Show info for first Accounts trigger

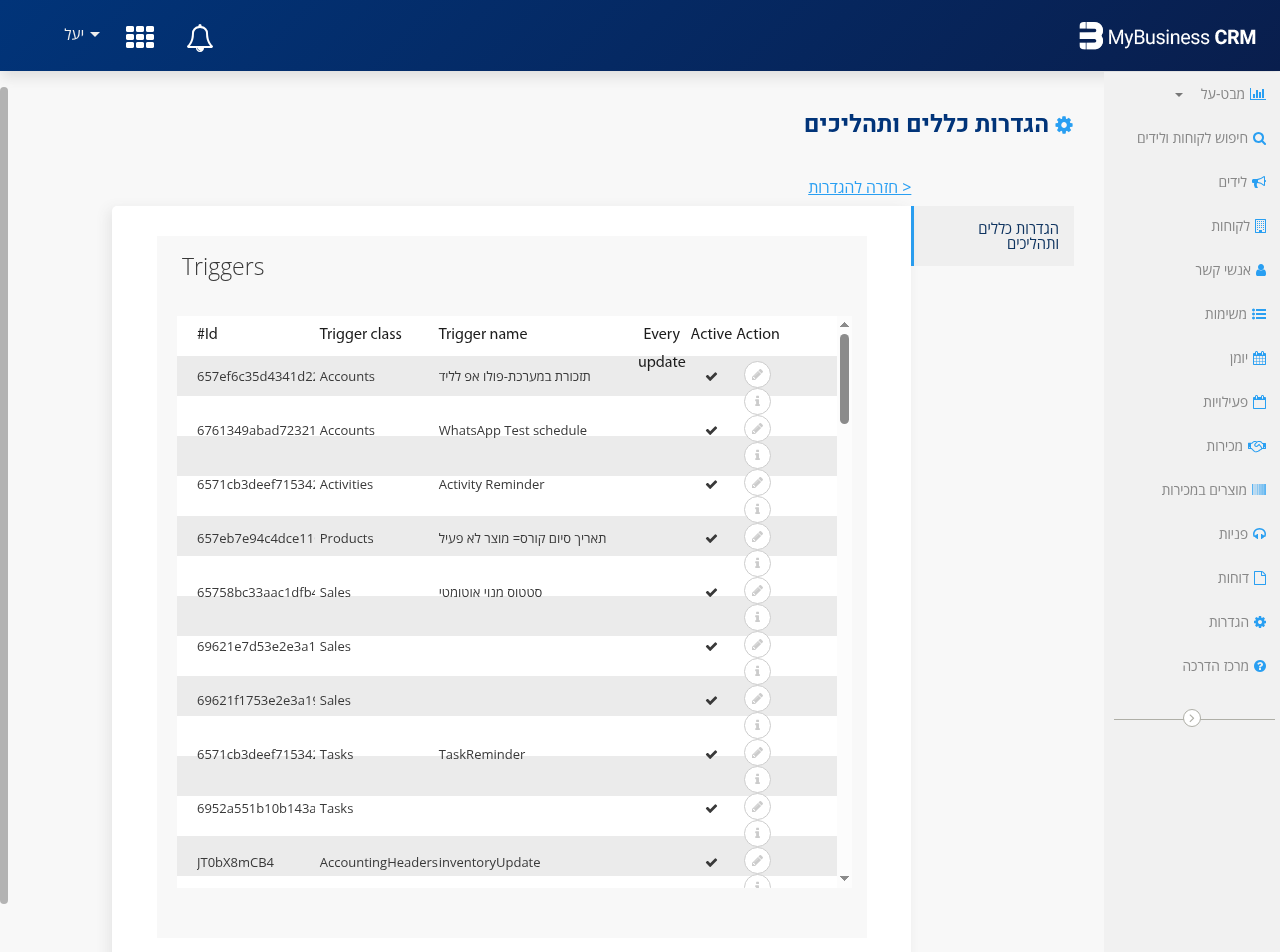(757, 402)
